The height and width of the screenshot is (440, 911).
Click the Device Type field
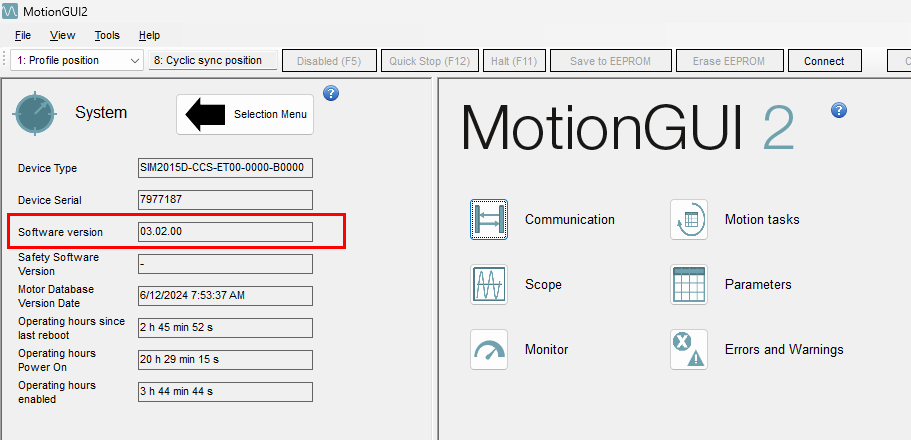[x=225, y=168]
